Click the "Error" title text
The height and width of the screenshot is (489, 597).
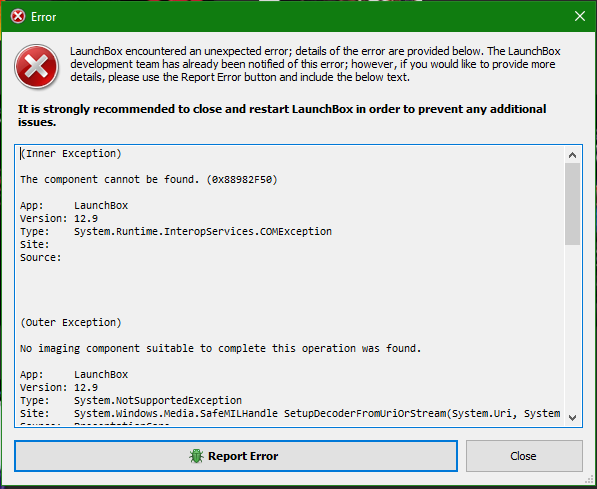[x=43, y=17]
